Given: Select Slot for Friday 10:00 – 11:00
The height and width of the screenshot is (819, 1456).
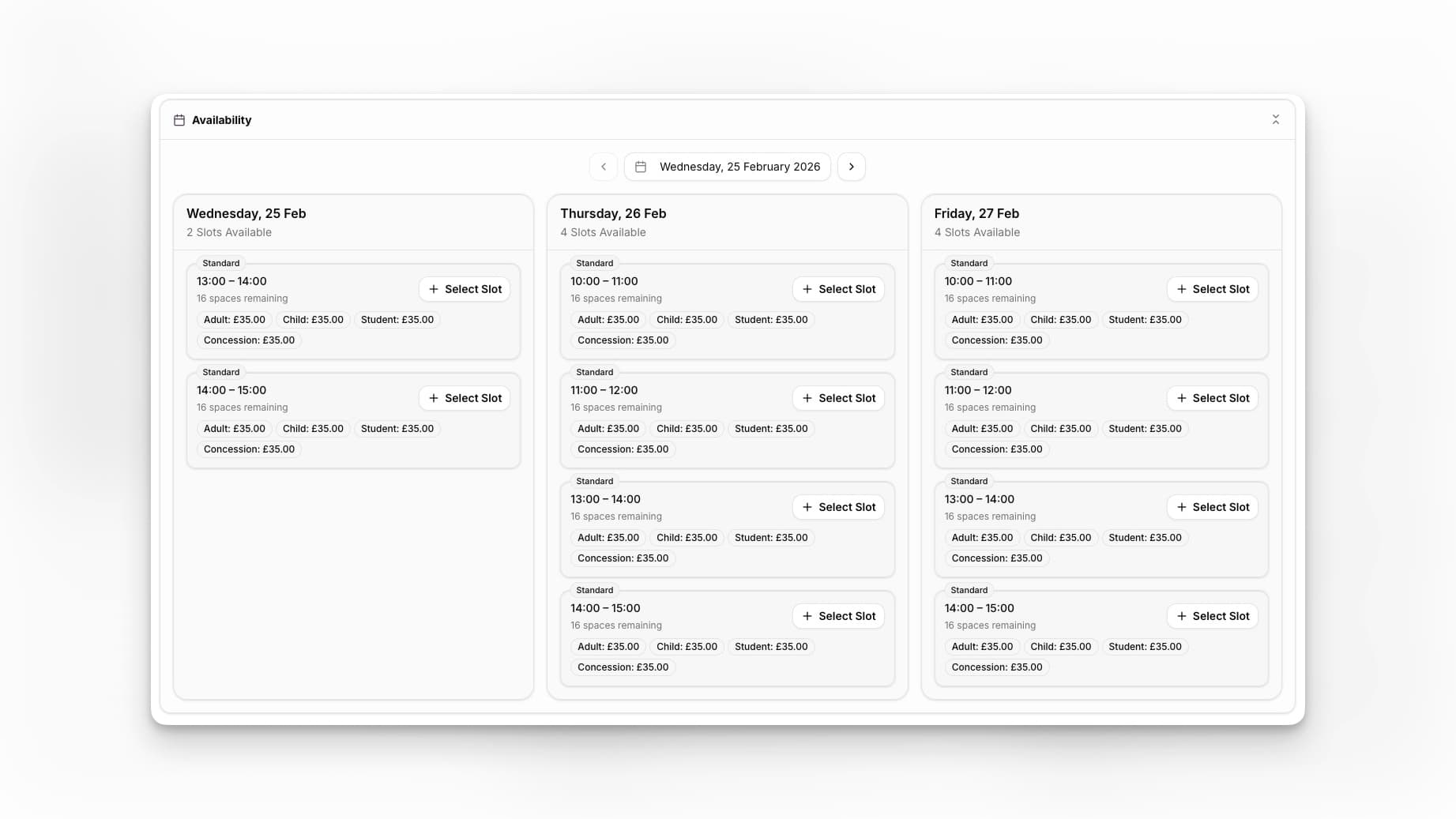Looking at the screenshot, I should tap(1213, 289).
